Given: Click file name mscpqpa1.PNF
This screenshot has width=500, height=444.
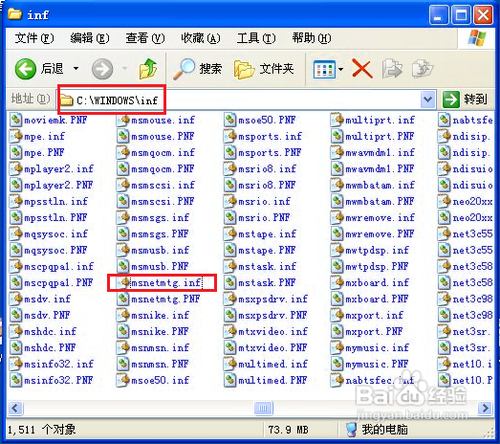Looking at the screenshot, I should click(59, 283).
